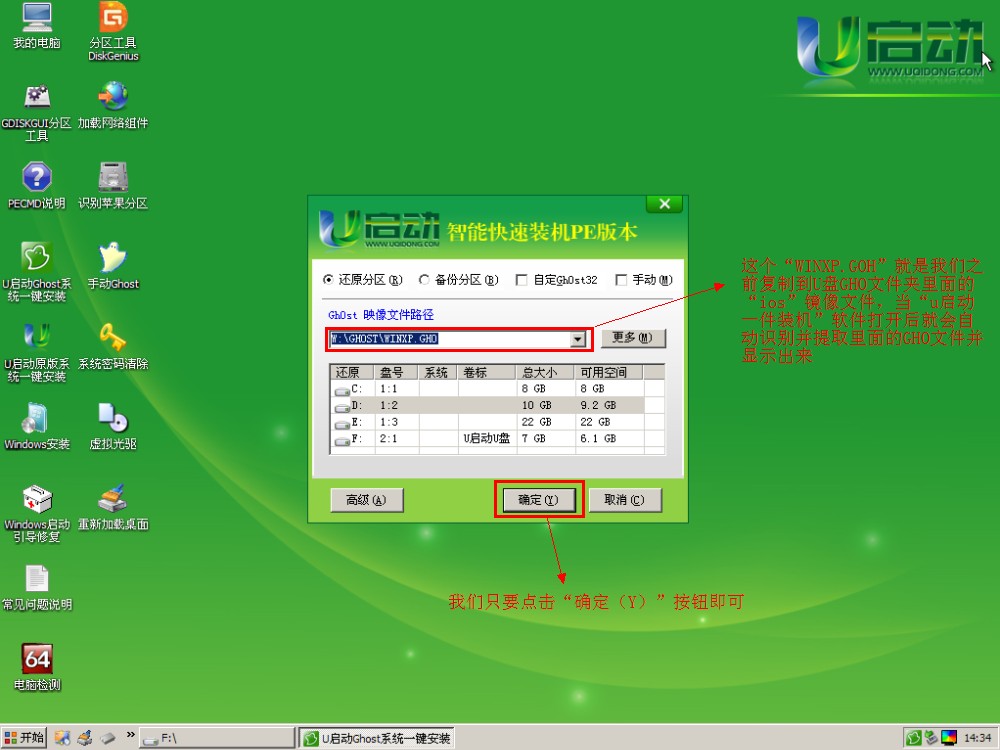Launch U启动原版系统一键安装 icon

click(36, 353)
